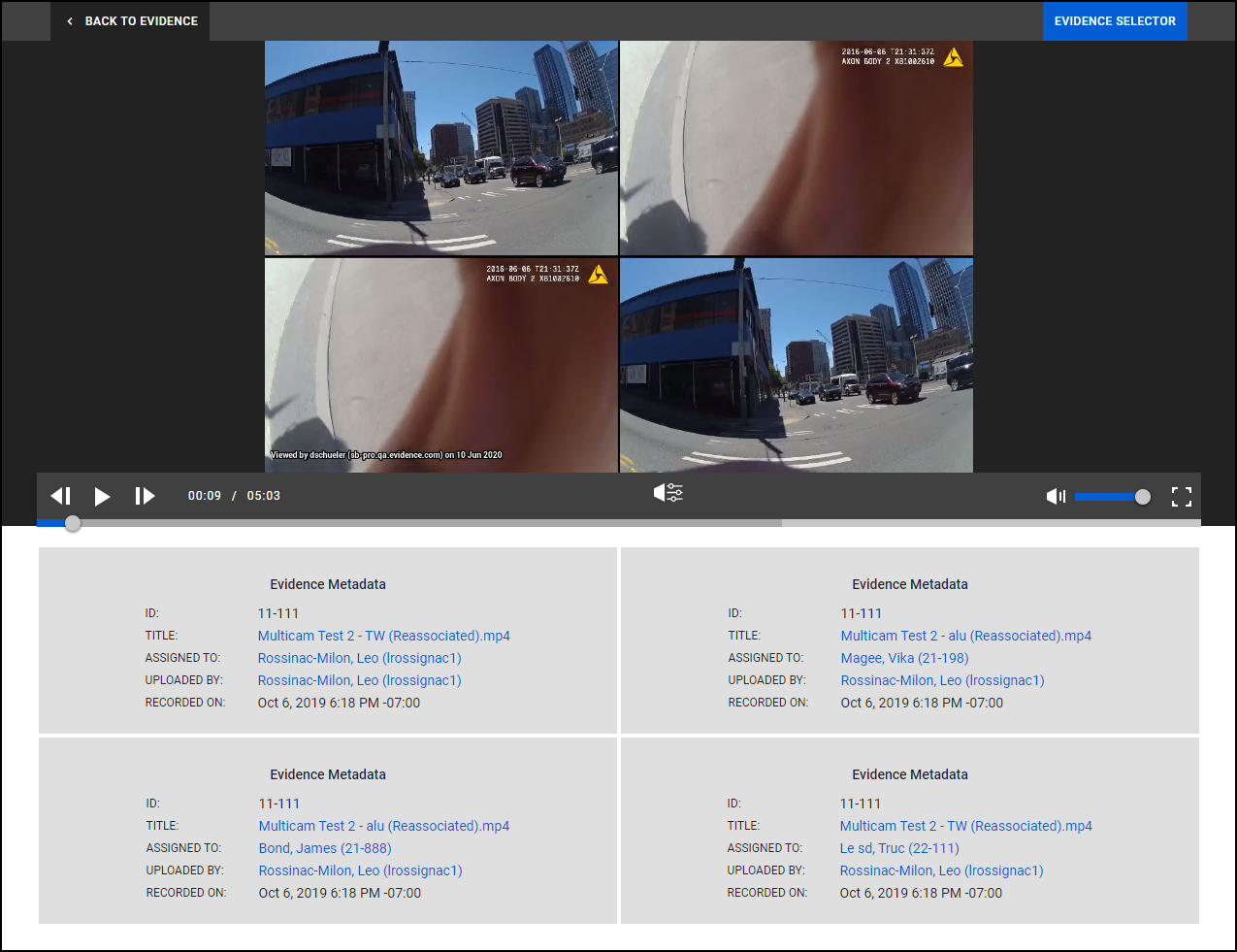Step back one frame
This screenshot has height=952, width=1237.
61,496
